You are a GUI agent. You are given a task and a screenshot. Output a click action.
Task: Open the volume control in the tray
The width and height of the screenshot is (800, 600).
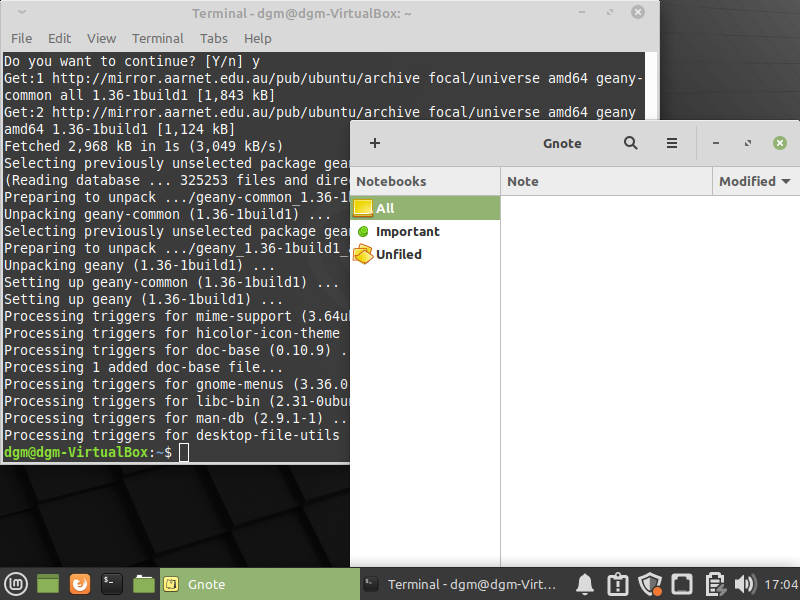tap(745, 584)
